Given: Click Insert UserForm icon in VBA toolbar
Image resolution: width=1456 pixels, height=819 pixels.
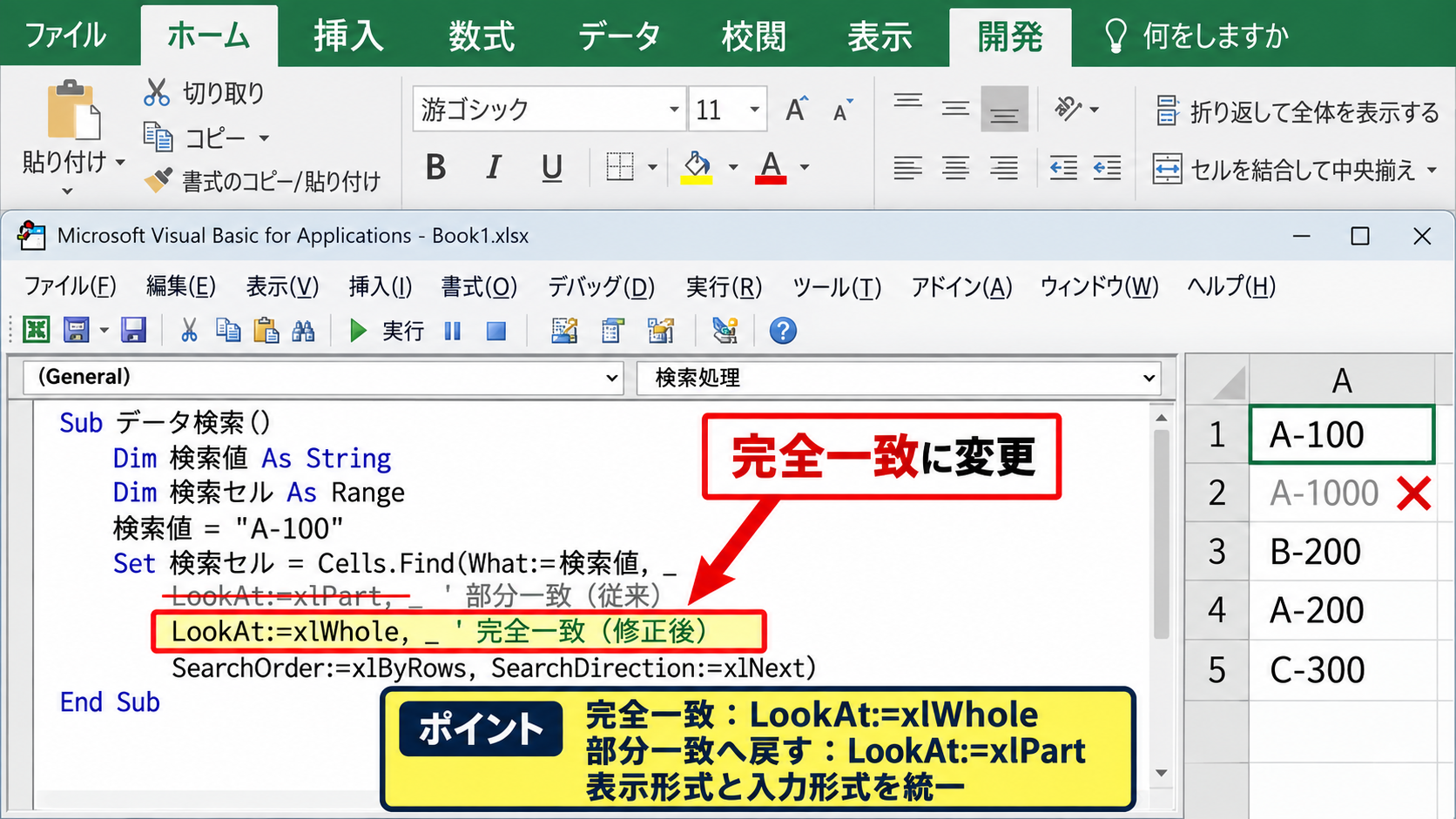Looking at the screenshot, I should tap(77, 330).
